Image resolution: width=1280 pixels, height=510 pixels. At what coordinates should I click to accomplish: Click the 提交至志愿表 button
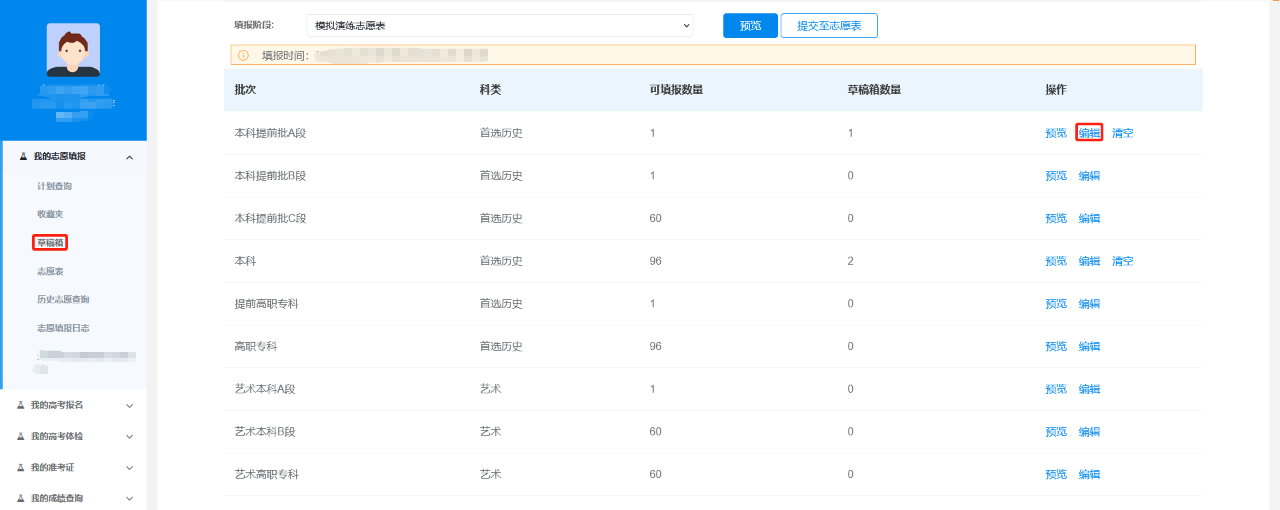pos(829,25)
